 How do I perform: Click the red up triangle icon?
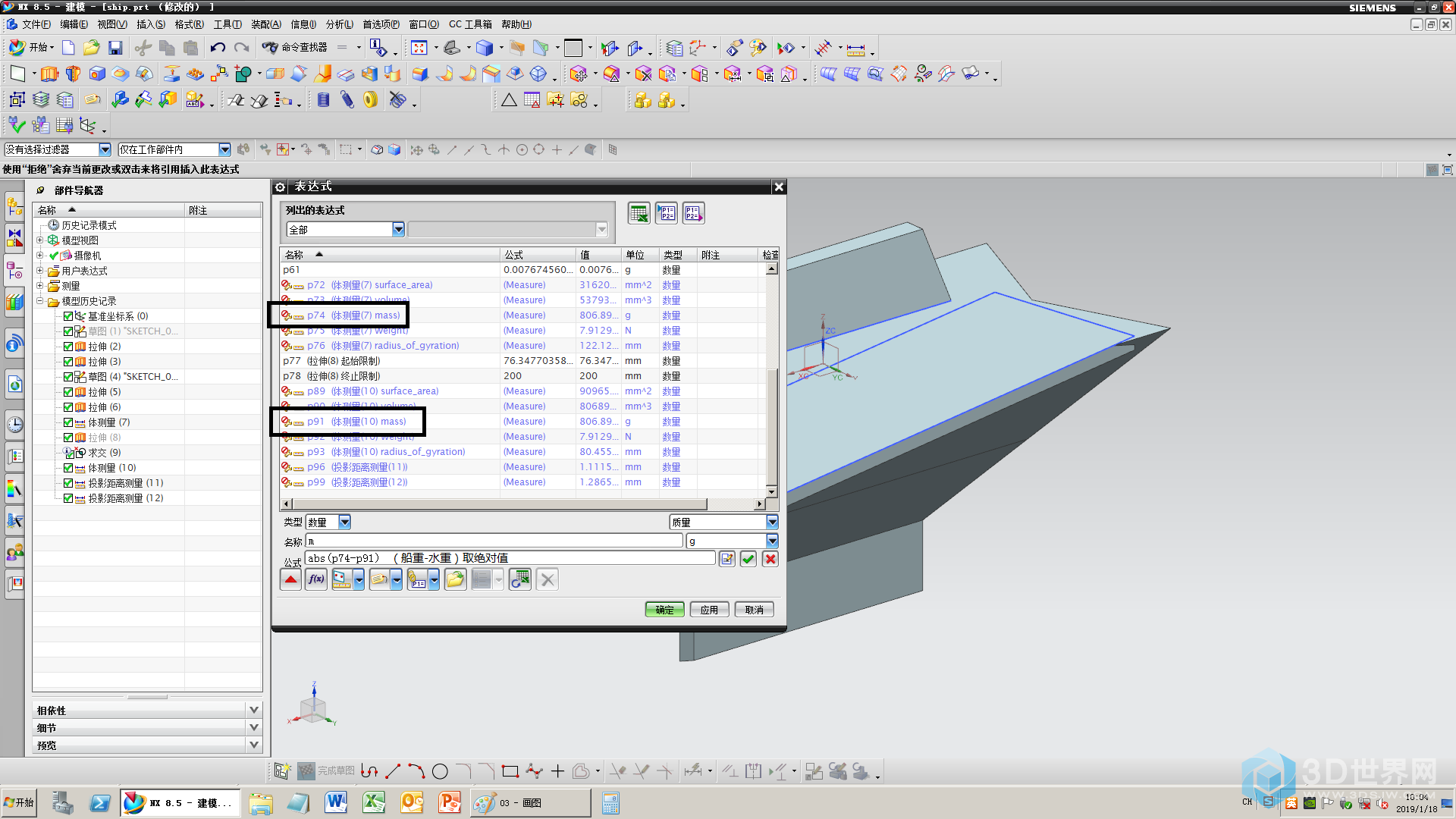click(x=290, y=580)
